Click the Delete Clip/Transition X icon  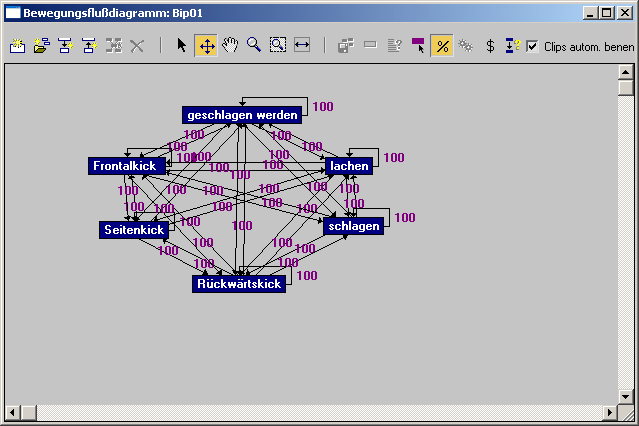[x=137, y=46]
